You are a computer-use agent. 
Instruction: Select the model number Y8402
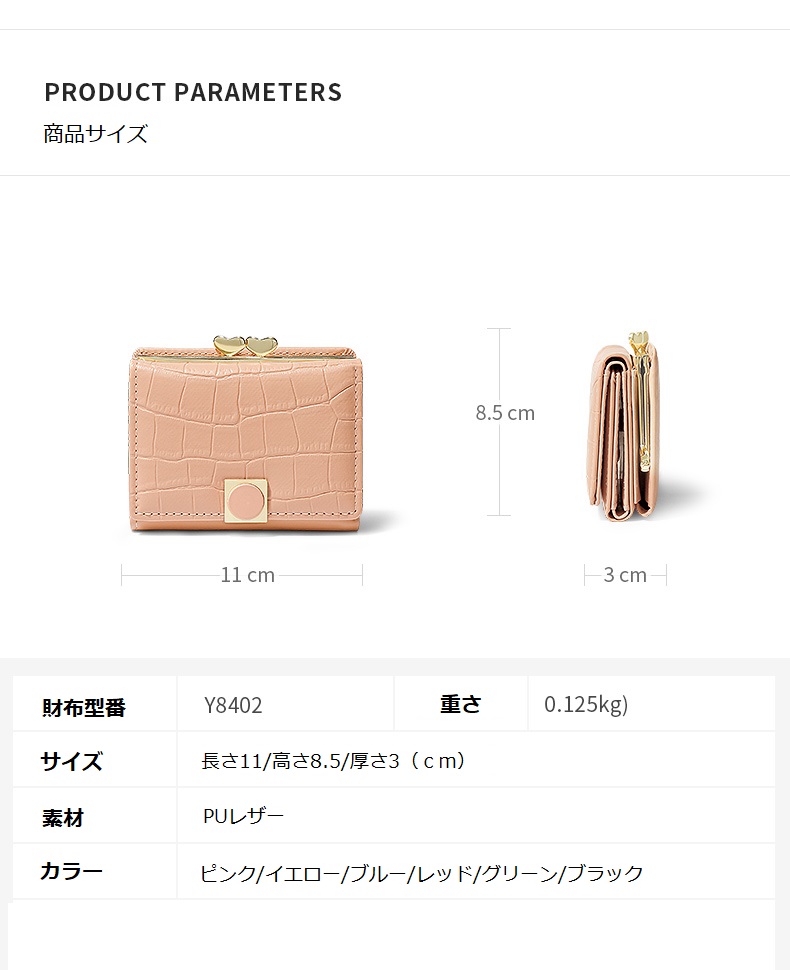click(233, 705)
